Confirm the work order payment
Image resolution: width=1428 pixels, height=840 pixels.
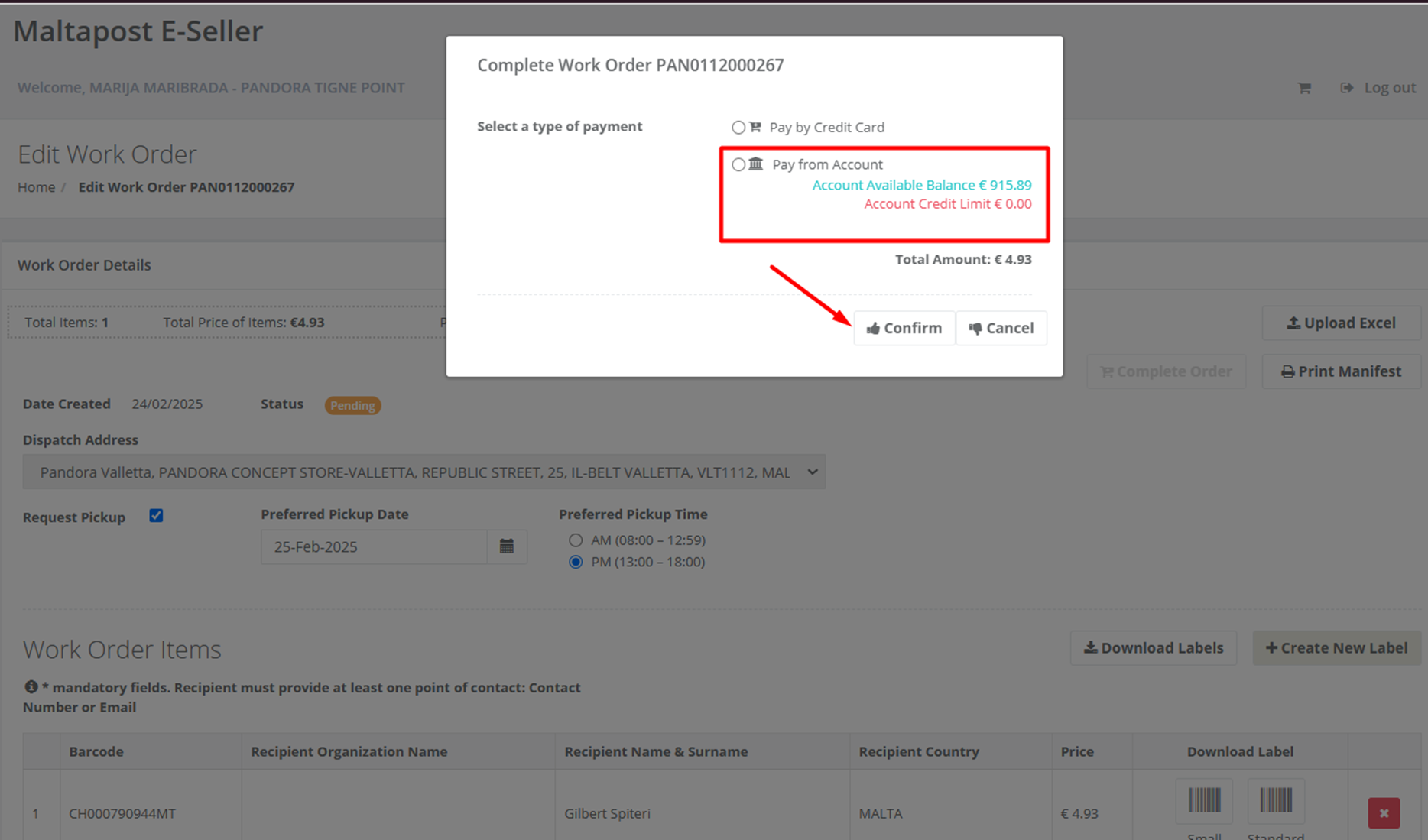click(904, 328)
